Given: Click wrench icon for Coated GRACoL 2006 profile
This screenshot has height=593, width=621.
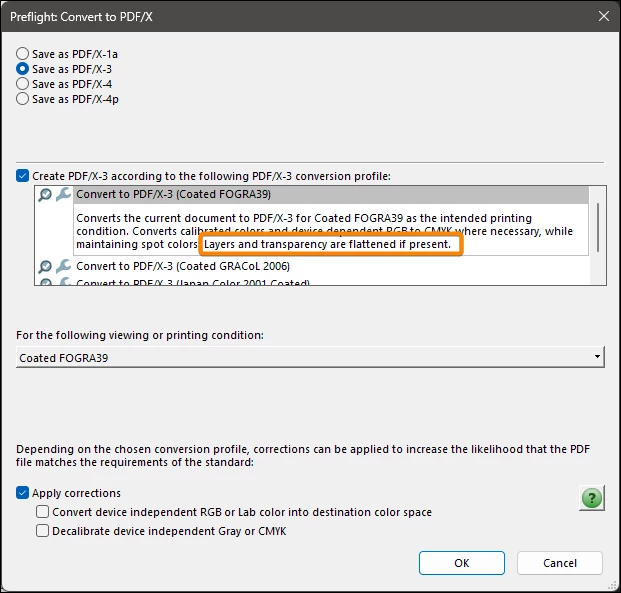Looking at the screenshot, I should tap(63, 266).
